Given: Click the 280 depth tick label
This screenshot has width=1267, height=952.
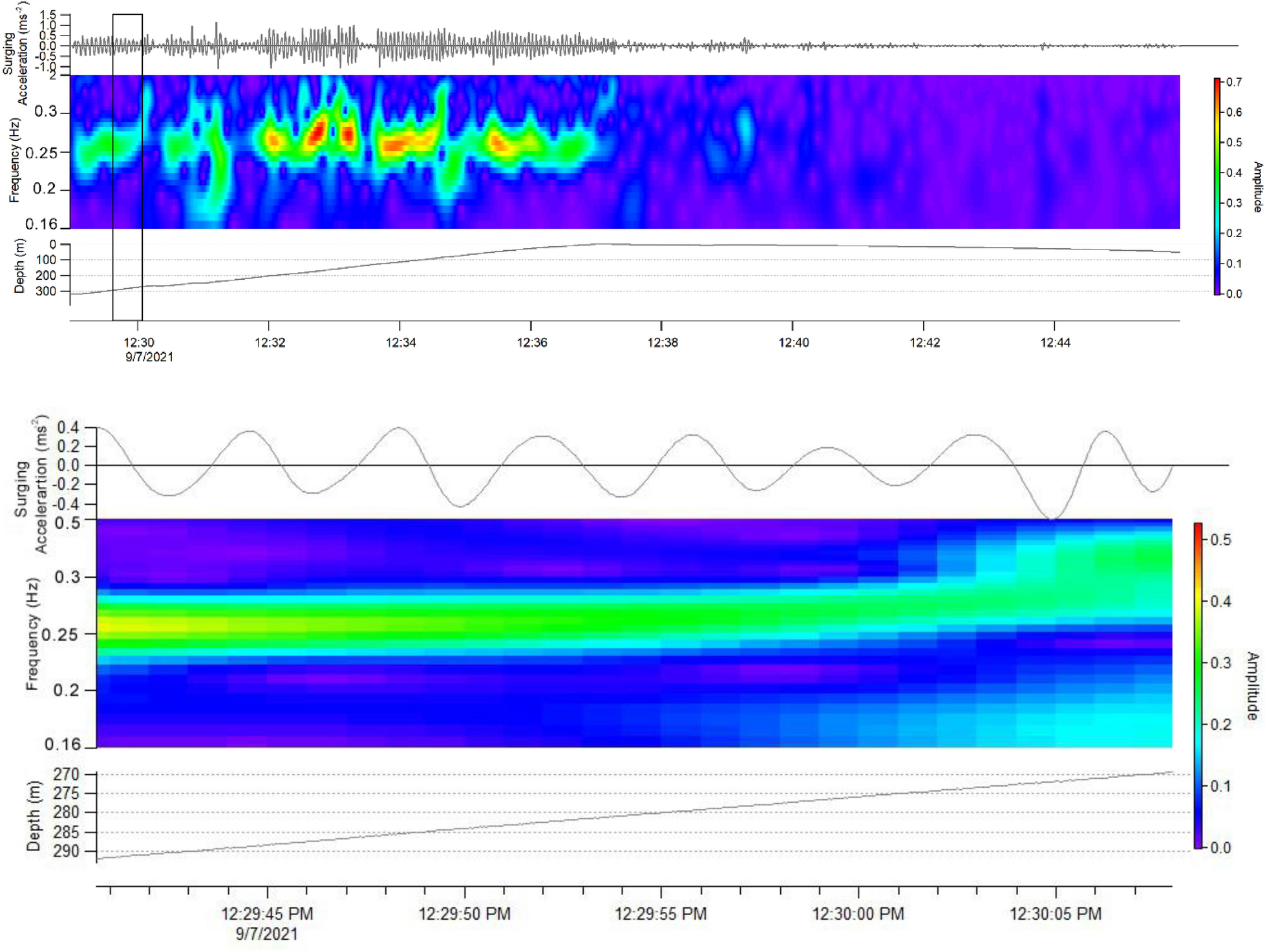Looking at the screenshot, I should coord(66,812).
